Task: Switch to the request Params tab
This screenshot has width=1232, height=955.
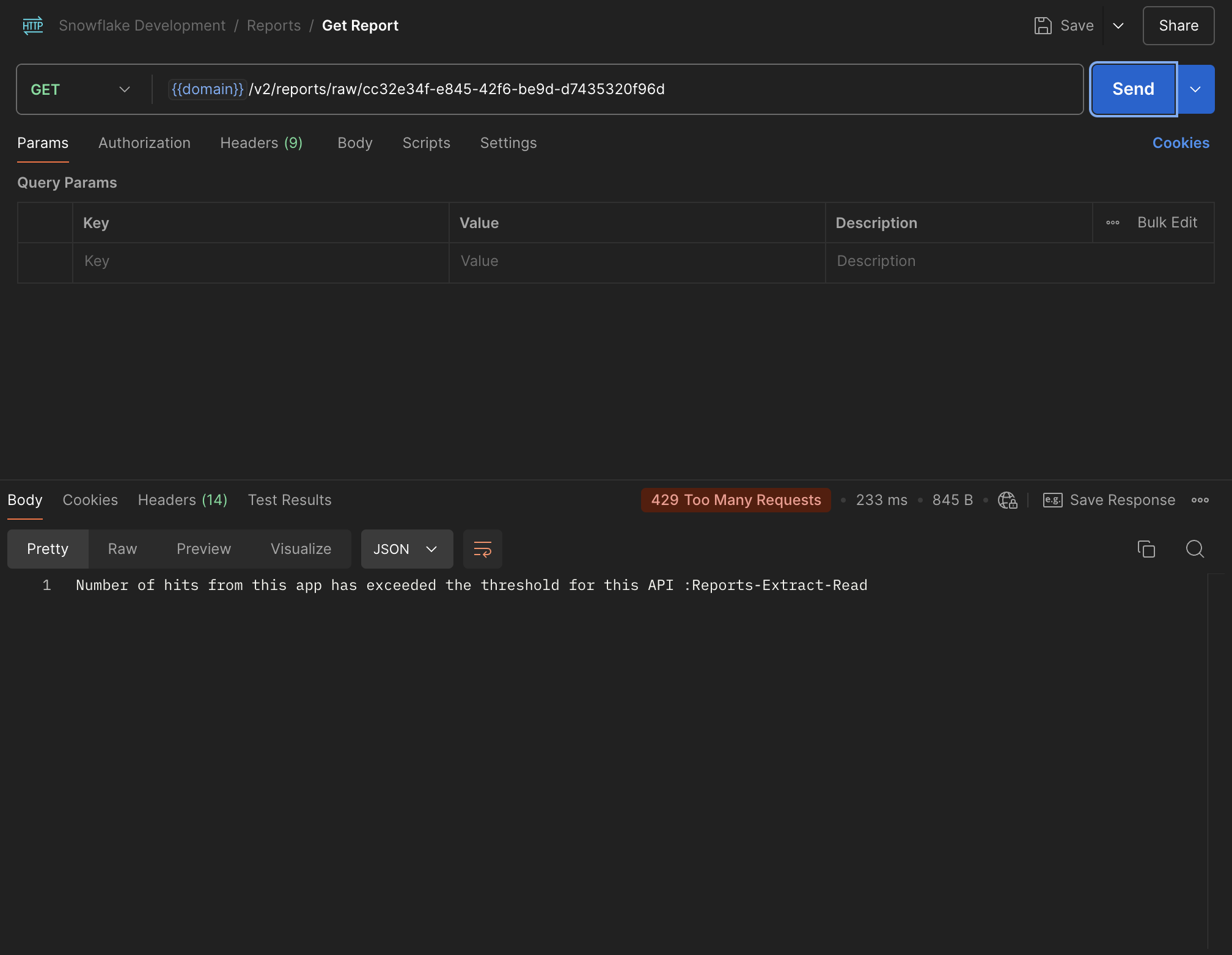Action: [x=43, y=143]
